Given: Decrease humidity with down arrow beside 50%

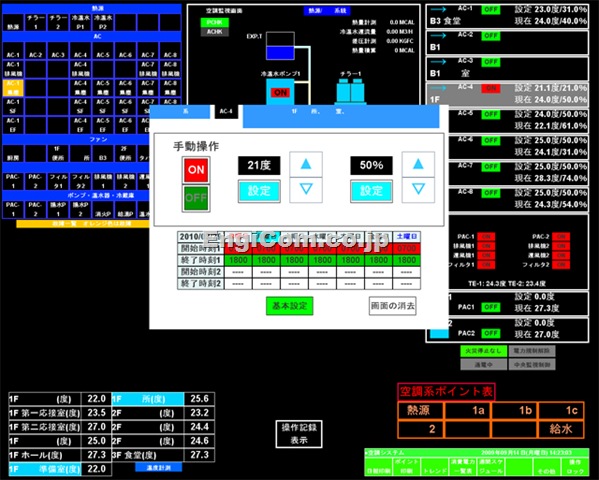Looking at the screenshot, I should tap(418, 190).
